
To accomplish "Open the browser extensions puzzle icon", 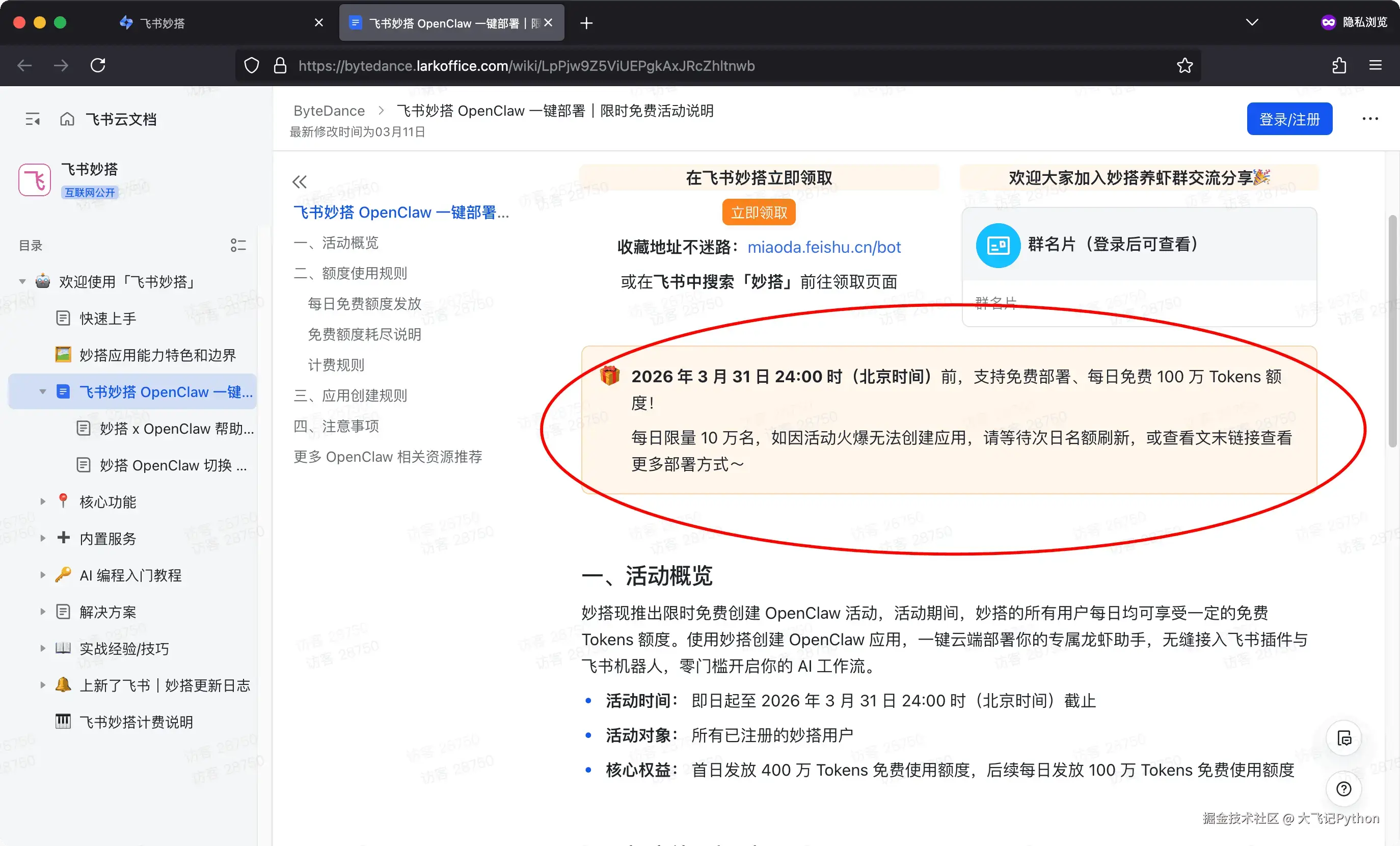I will tap(1339, 66).
